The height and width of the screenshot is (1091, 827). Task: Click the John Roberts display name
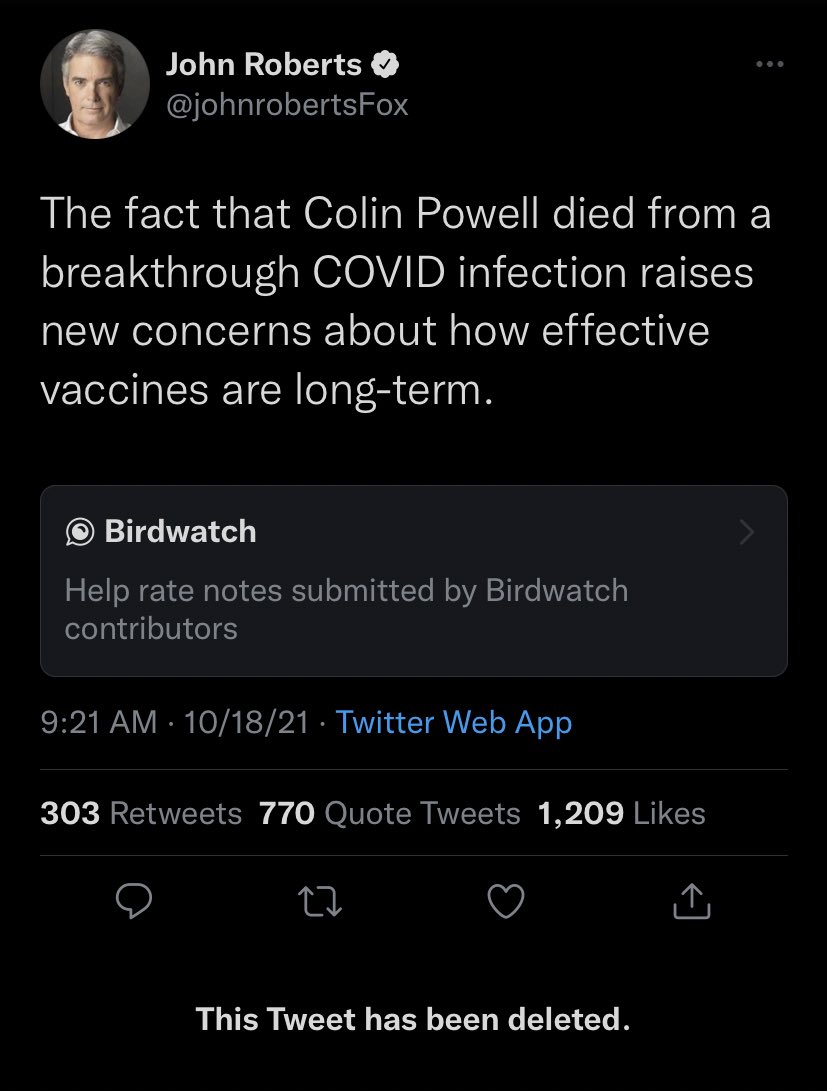(263, 65)
